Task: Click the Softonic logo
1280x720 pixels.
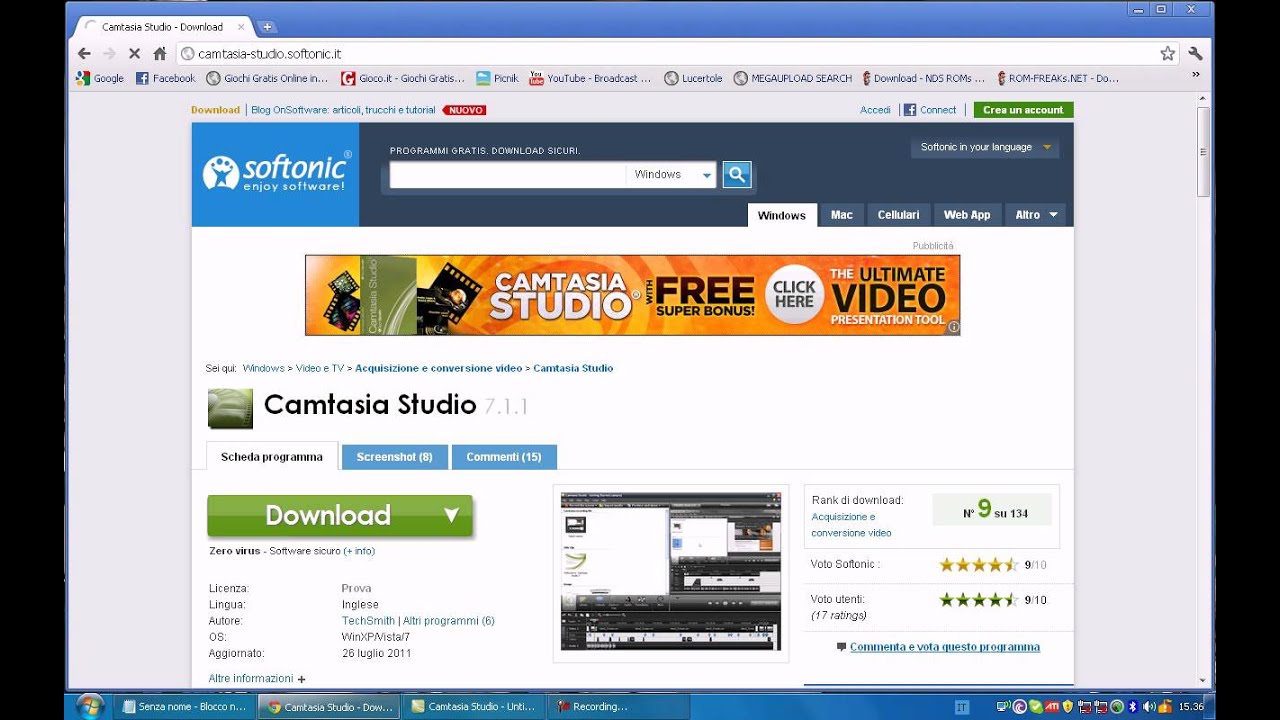Action: pyautogui.click(x=276, y=172)
